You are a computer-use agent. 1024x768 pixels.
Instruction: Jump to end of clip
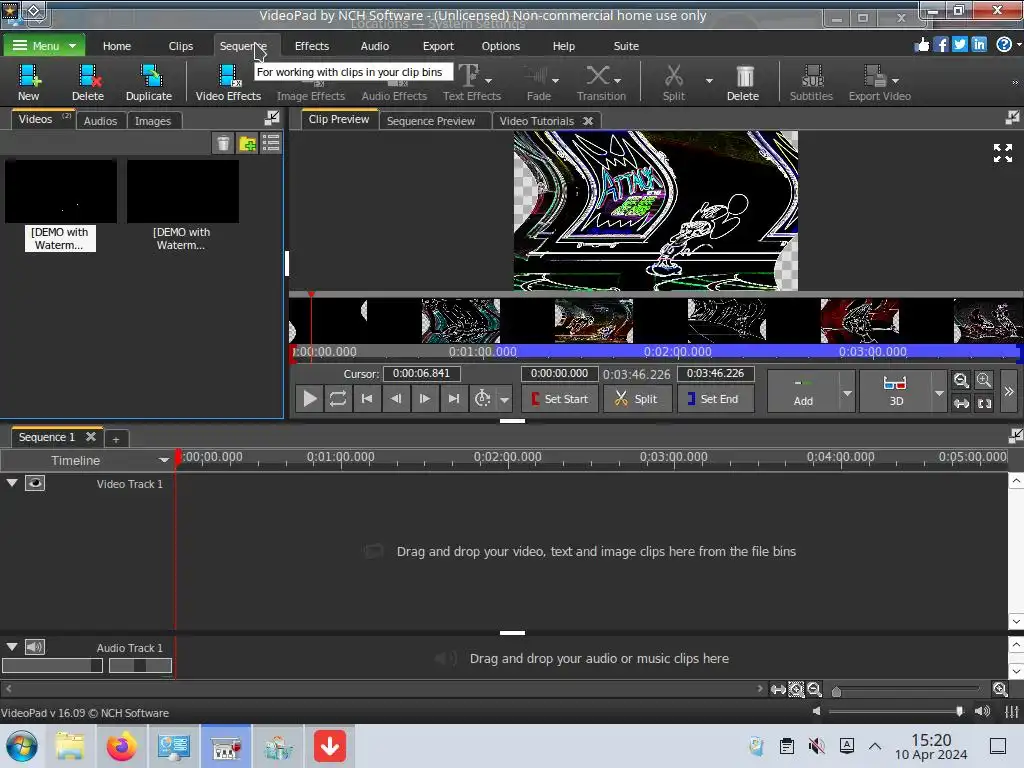(453, 398)
